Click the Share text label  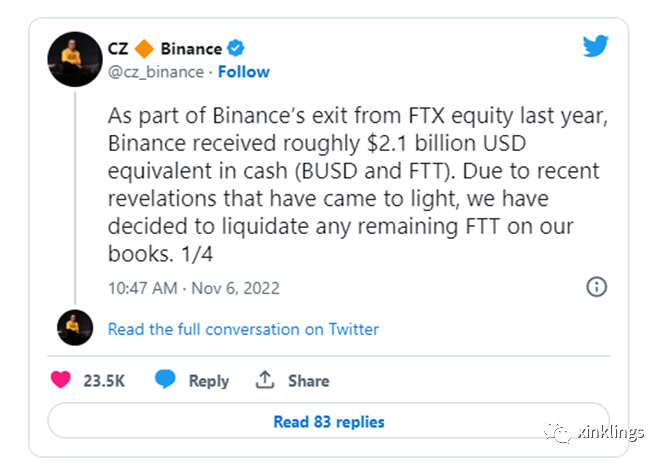[x=309, y=381]
